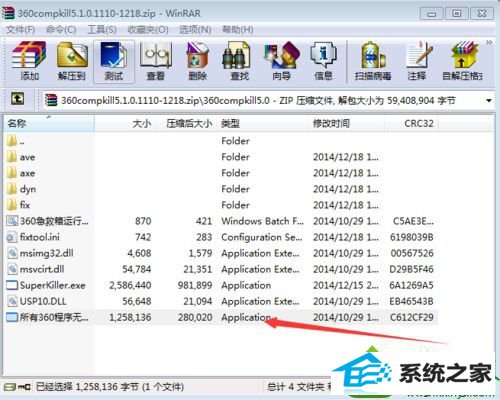The width and height of the screenshot is (500, 400).
Task: Click the 信息 (Info) toolbar icon
Action: click(x=323, y=61)
